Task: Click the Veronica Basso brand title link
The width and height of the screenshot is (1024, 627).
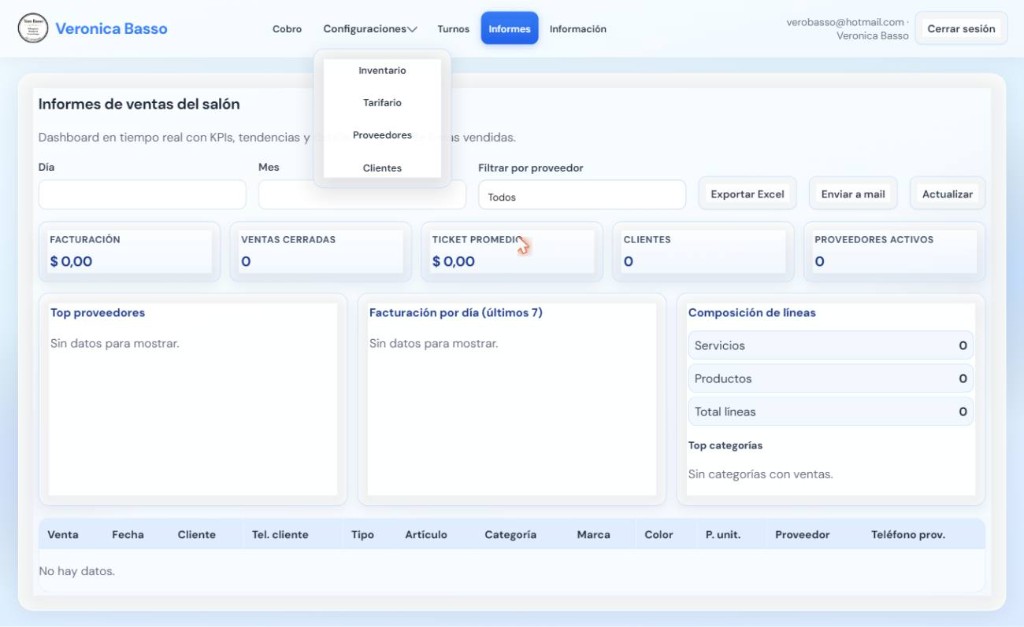Action: 111,29
